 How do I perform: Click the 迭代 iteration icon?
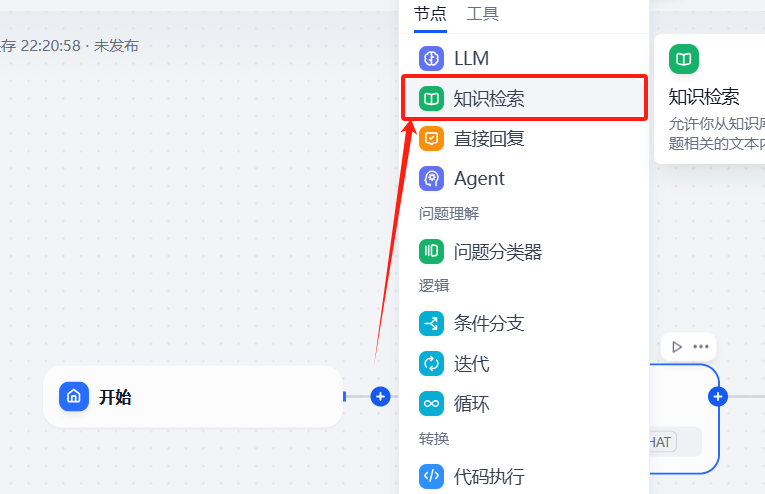tap(431, 363)
